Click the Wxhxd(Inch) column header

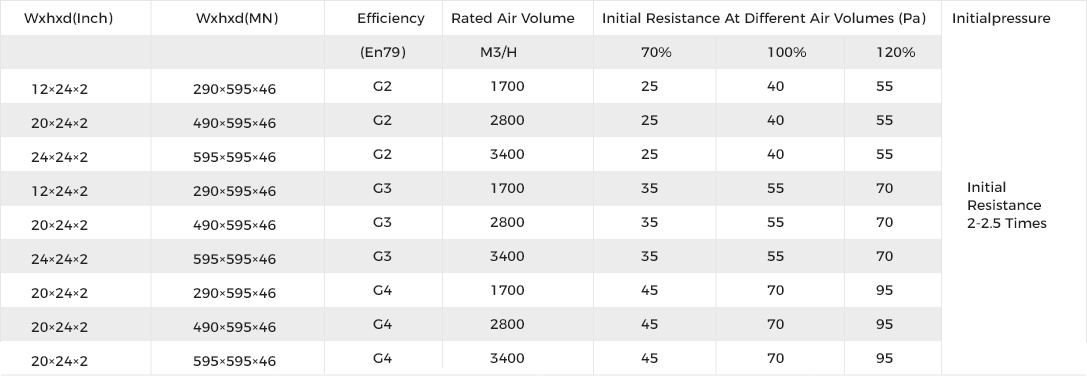coord(68,19)
